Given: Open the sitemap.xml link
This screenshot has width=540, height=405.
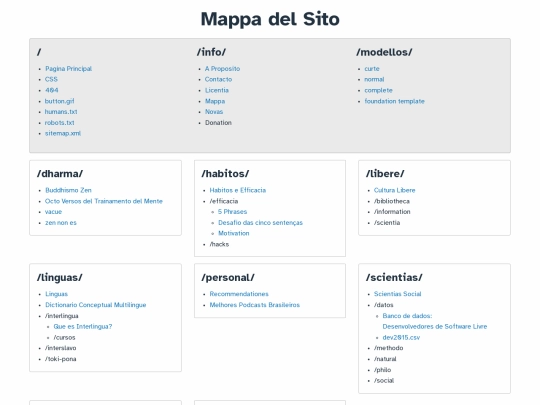Looking at the screenshot, I should coord(63,133).
